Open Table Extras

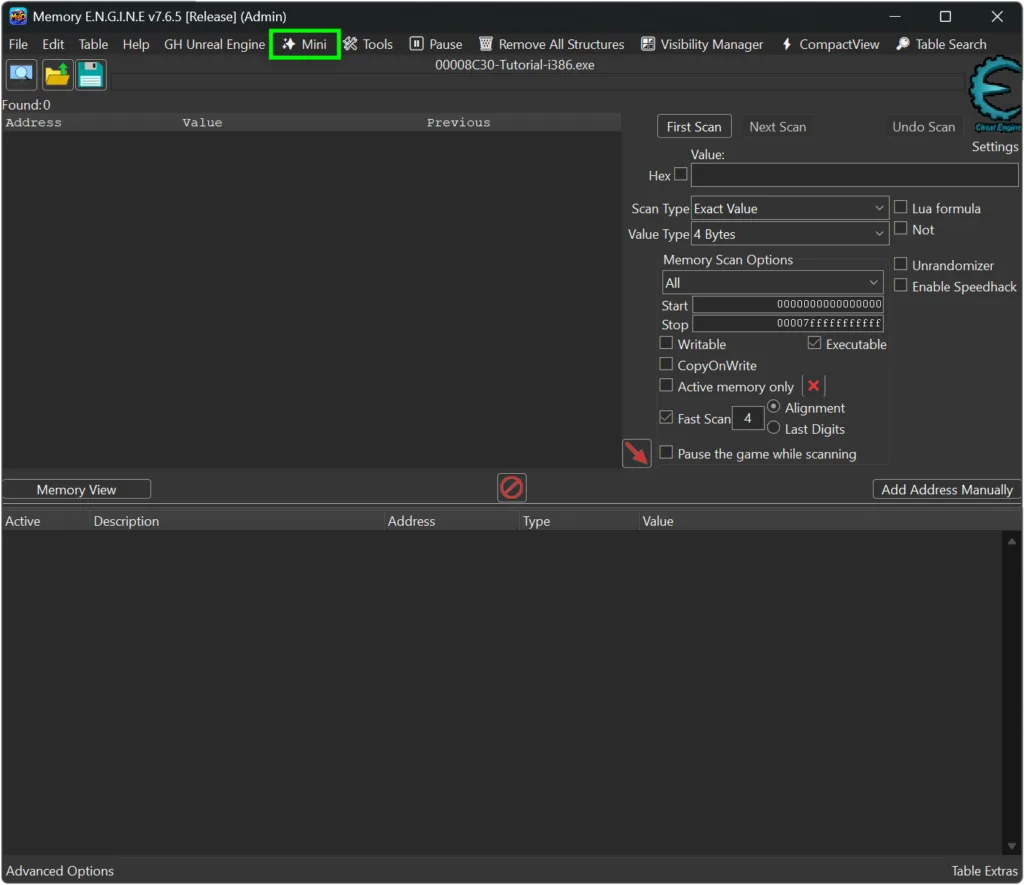[984, 871]
